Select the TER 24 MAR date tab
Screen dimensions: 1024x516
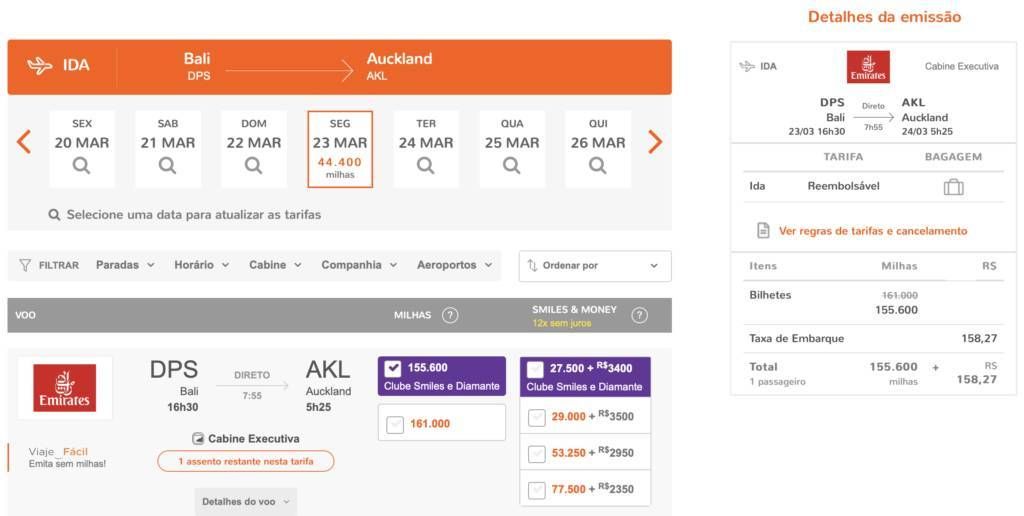click(426, 149)
